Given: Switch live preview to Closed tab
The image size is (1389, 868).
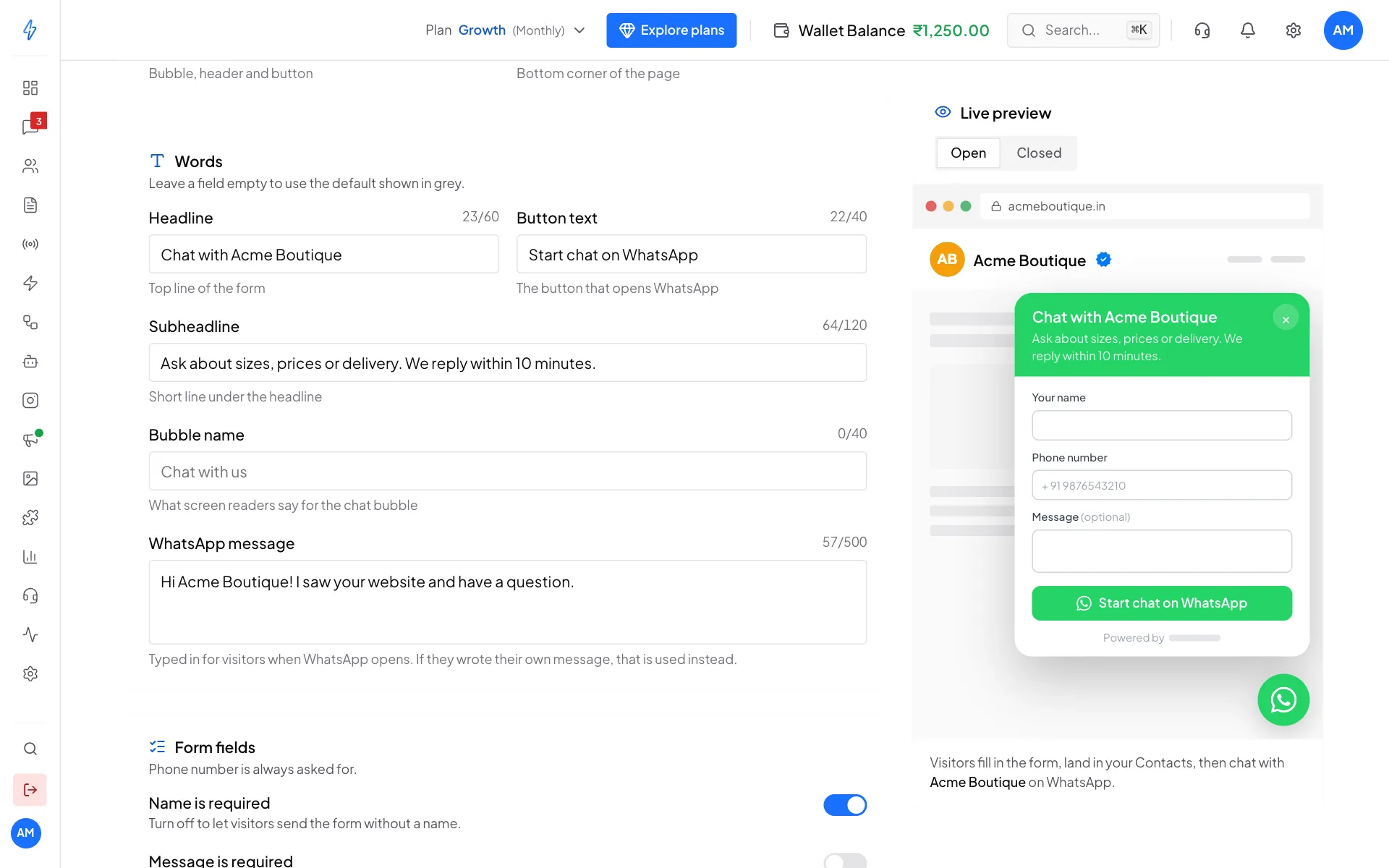Looking at the screenshot, I should tap(1039, 153).
